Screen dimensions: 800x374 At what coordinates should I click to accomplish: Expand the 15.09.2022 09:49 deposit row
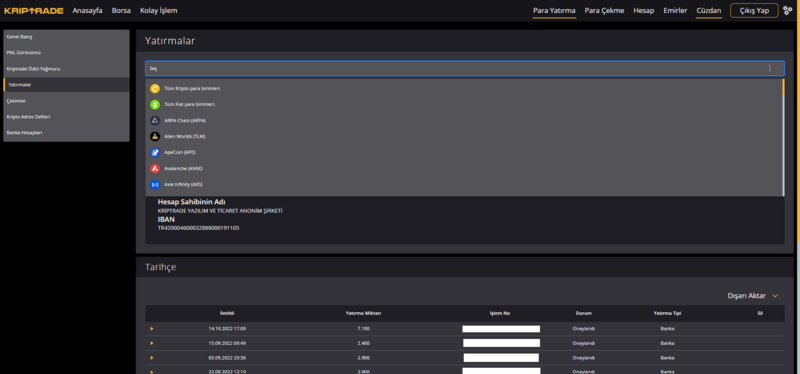[x=152, y=343]
